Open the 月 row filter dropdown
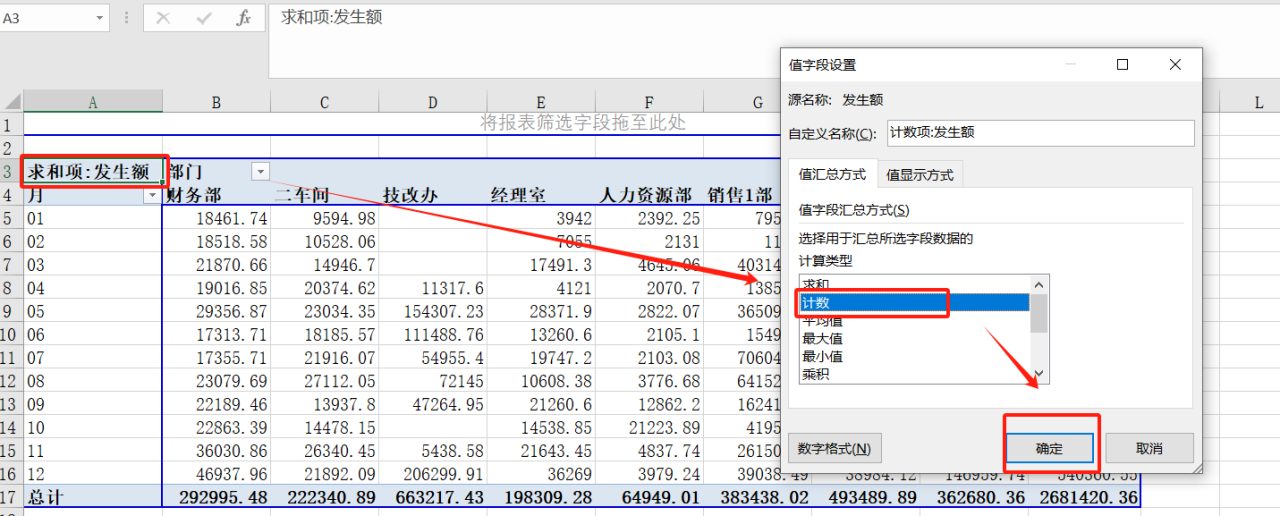The width and height of the screenshot is (1280, 516). pos(152,196)
